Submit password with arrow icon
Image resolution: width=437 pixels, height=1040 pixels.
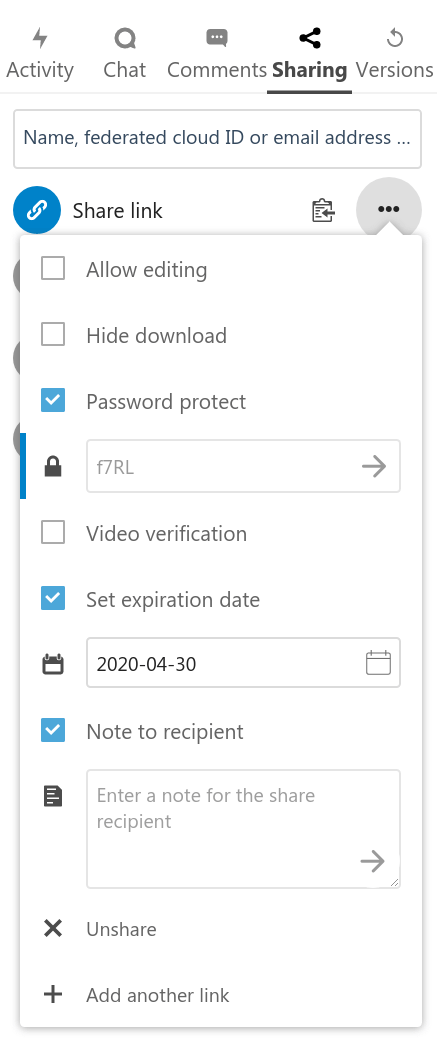[374, 466]
